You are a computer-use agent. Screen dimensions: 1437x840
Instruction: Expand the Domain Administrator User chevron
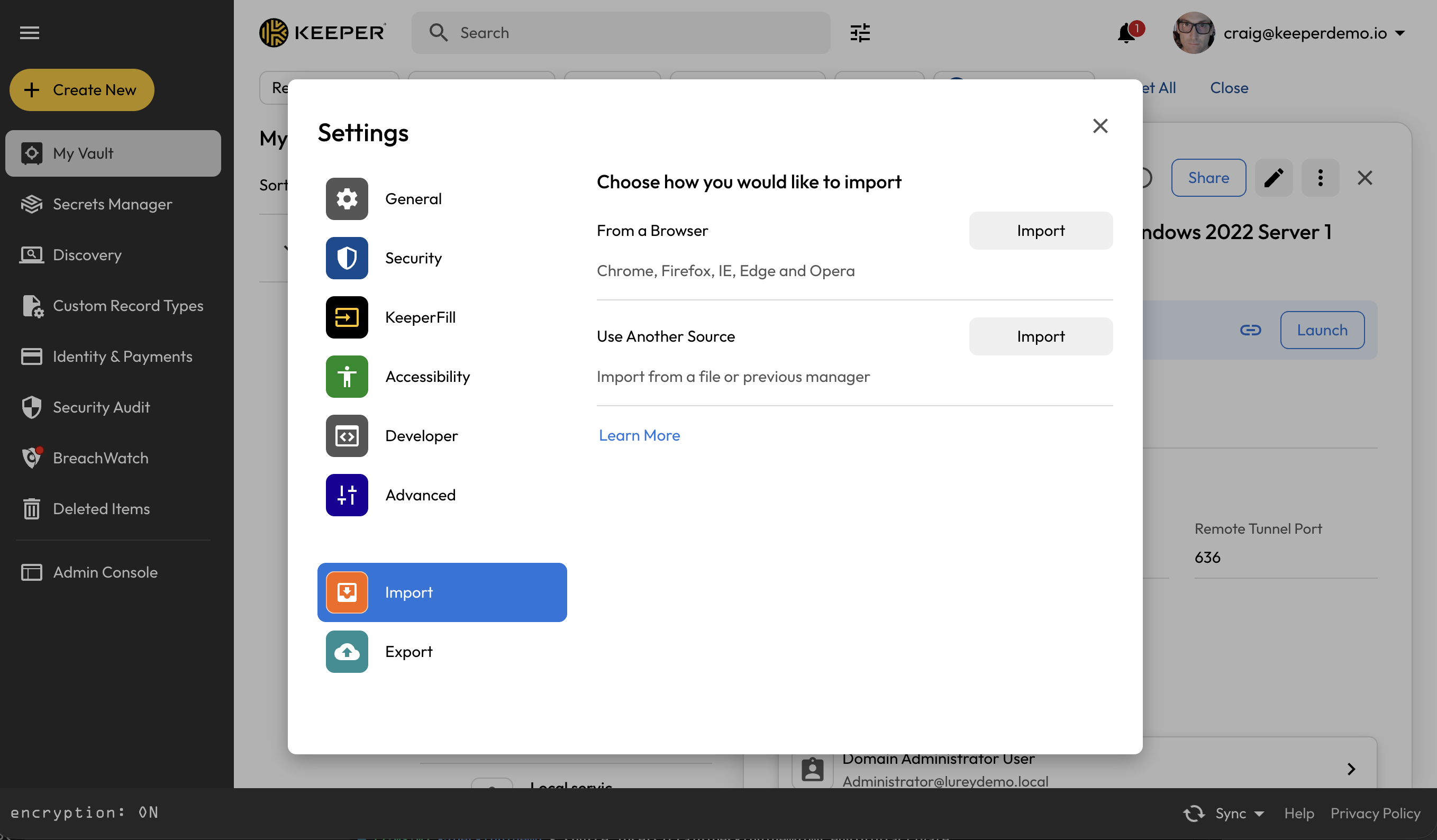tap(1351, 769)
